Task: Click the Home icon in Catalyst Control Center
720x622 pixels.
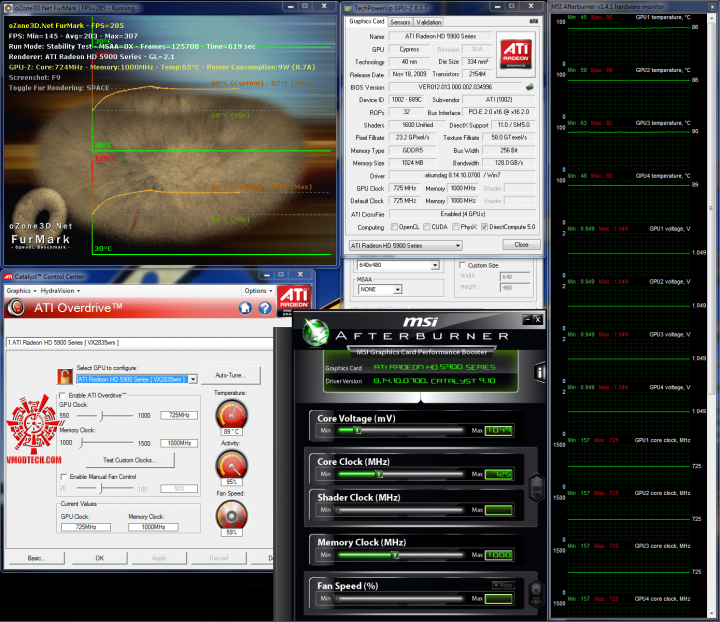Action: click(245, 308)
